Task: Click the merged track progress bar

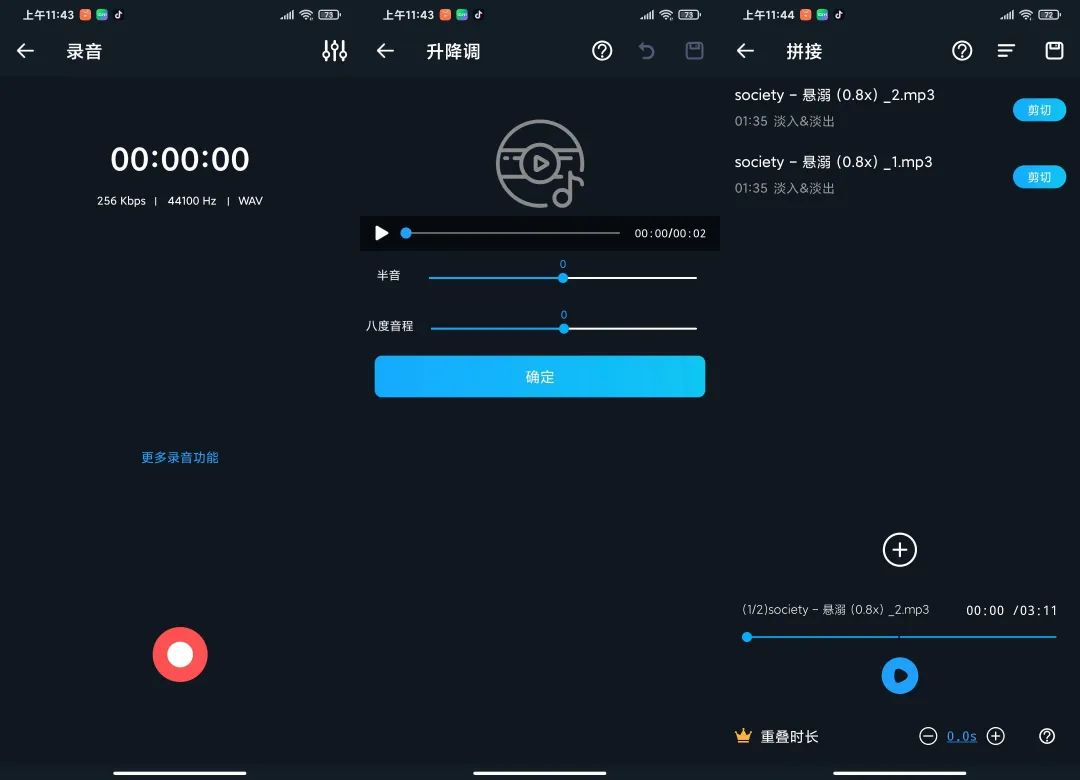Action: pyautogui.click(x=900, y=637)
